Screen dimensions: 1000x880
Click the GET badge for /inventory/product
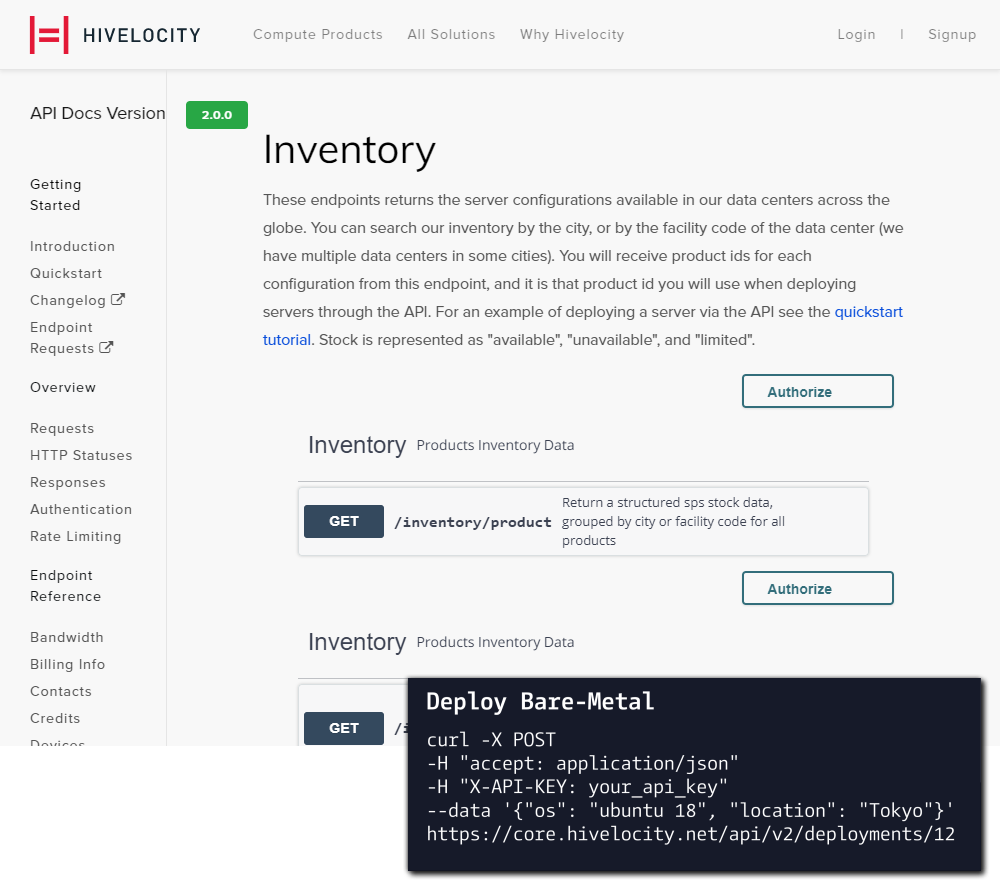[x=344, y=522]
